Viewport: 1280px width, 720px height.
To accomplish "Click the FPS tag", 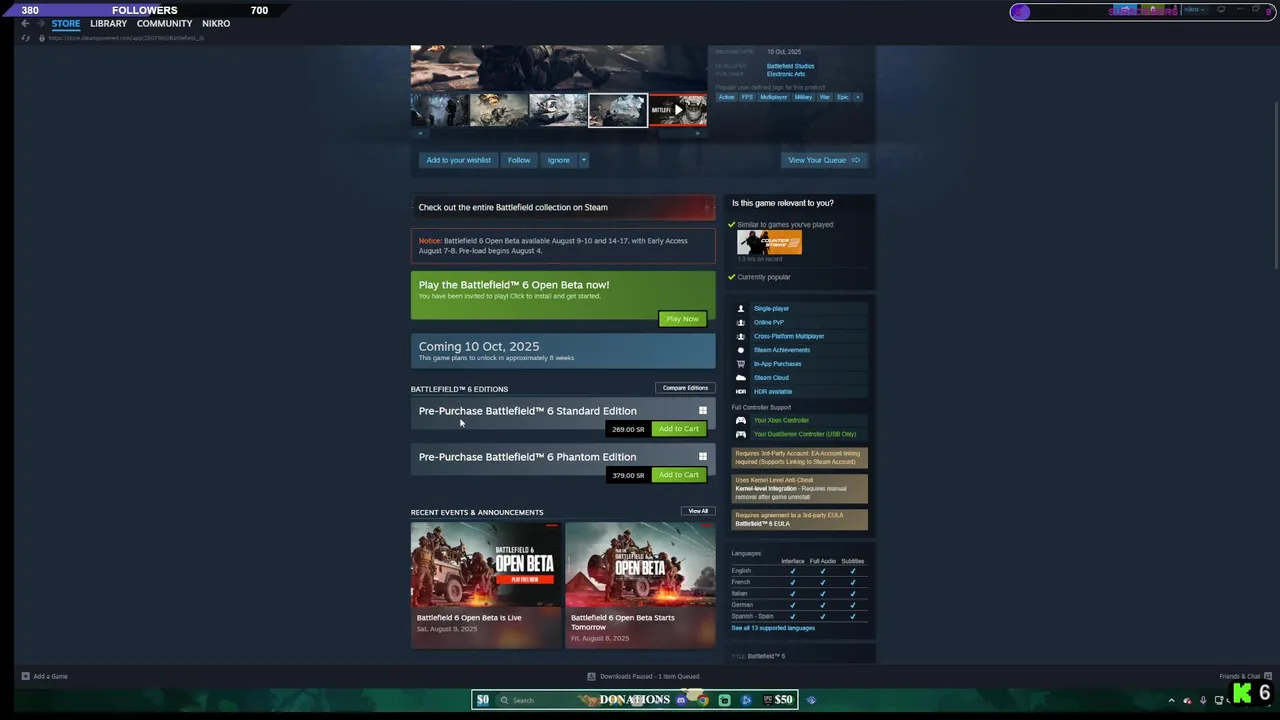I will coord(747,97).
